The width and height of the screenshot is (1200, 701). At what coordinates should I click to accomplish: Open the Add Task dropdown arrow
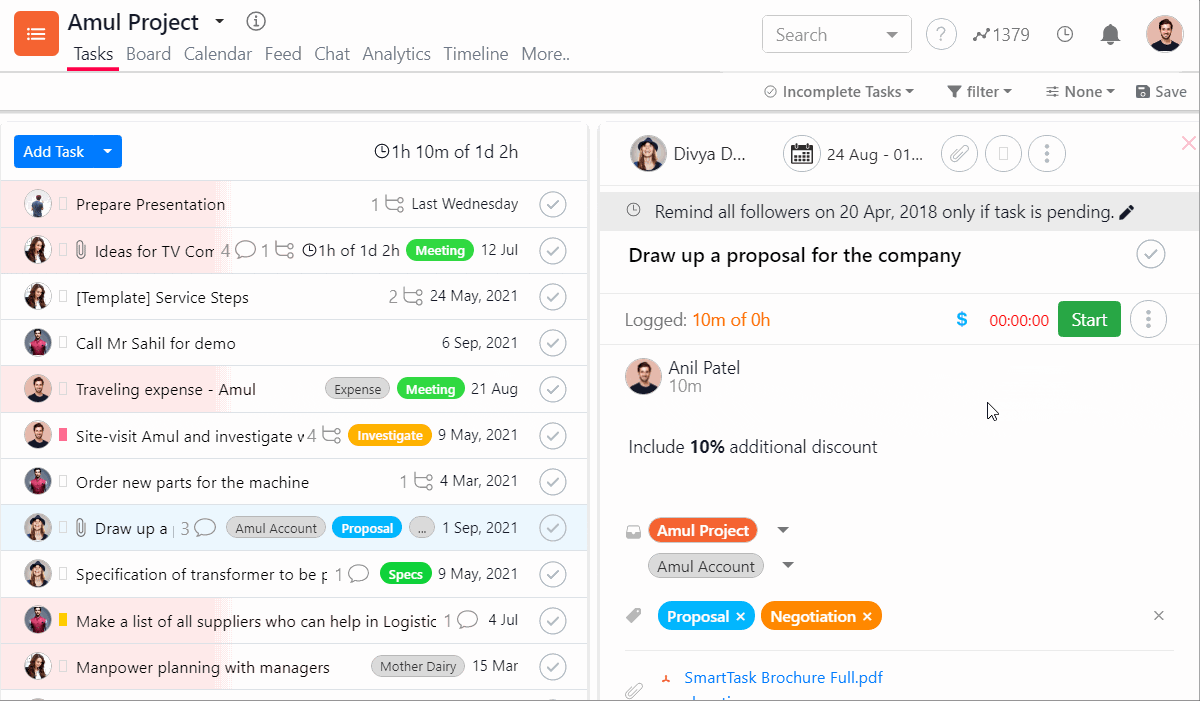pos(108,152)
